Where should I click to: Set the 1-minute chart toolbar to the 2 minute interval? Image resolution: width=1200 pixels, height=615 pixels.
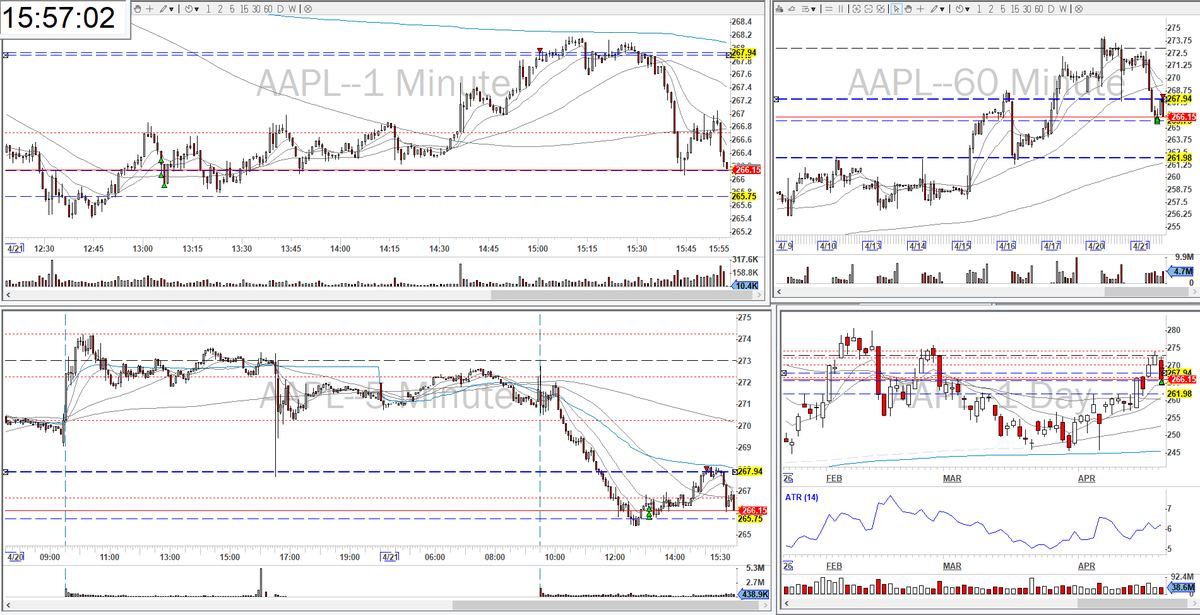(x=220, y=8)
